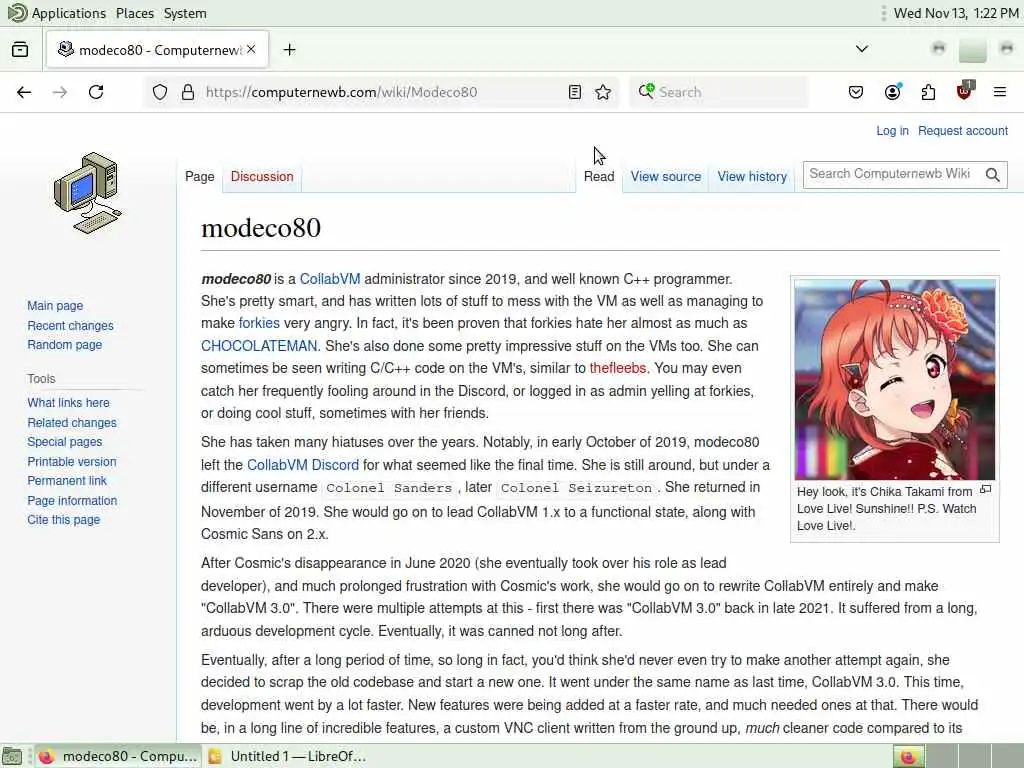Click the browser URL address bar

(x=382, y=92)
